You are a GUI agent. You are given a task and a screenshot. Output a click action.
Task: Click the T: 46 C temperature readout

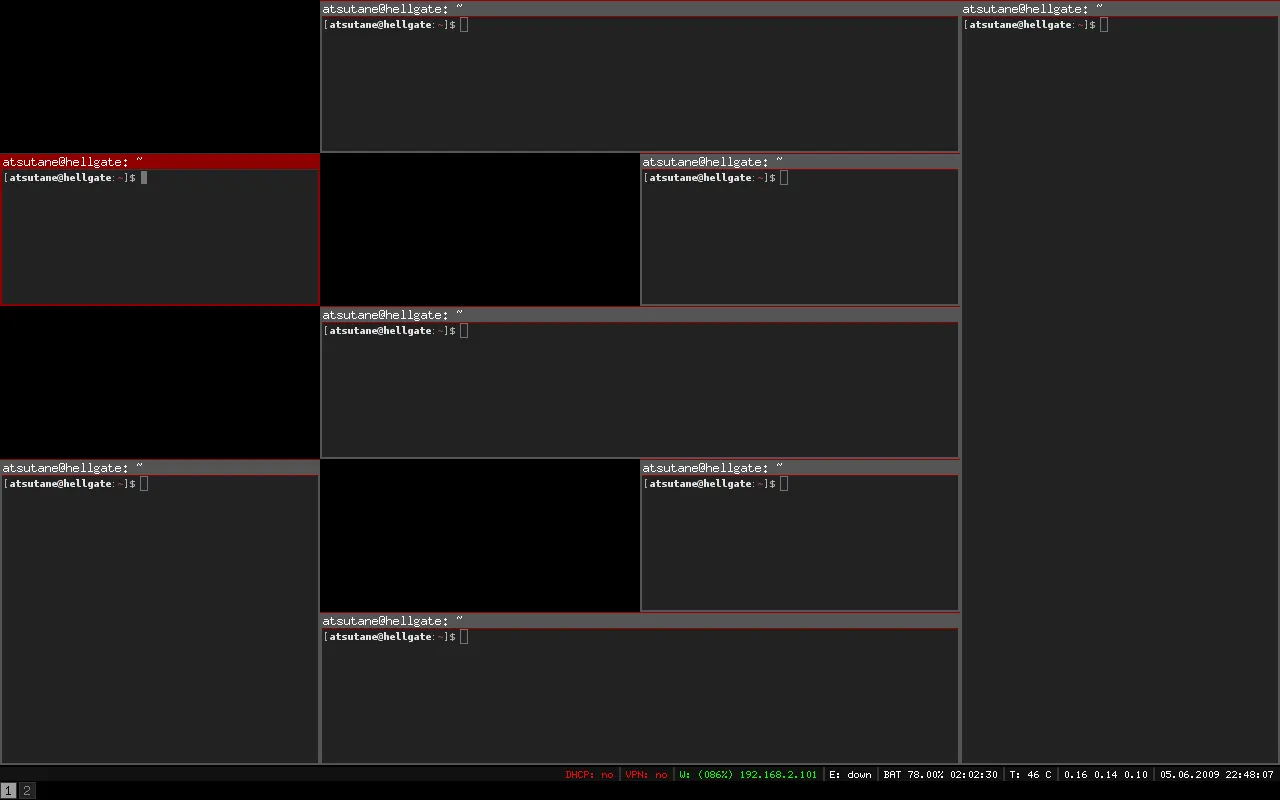coord(1030,775)
